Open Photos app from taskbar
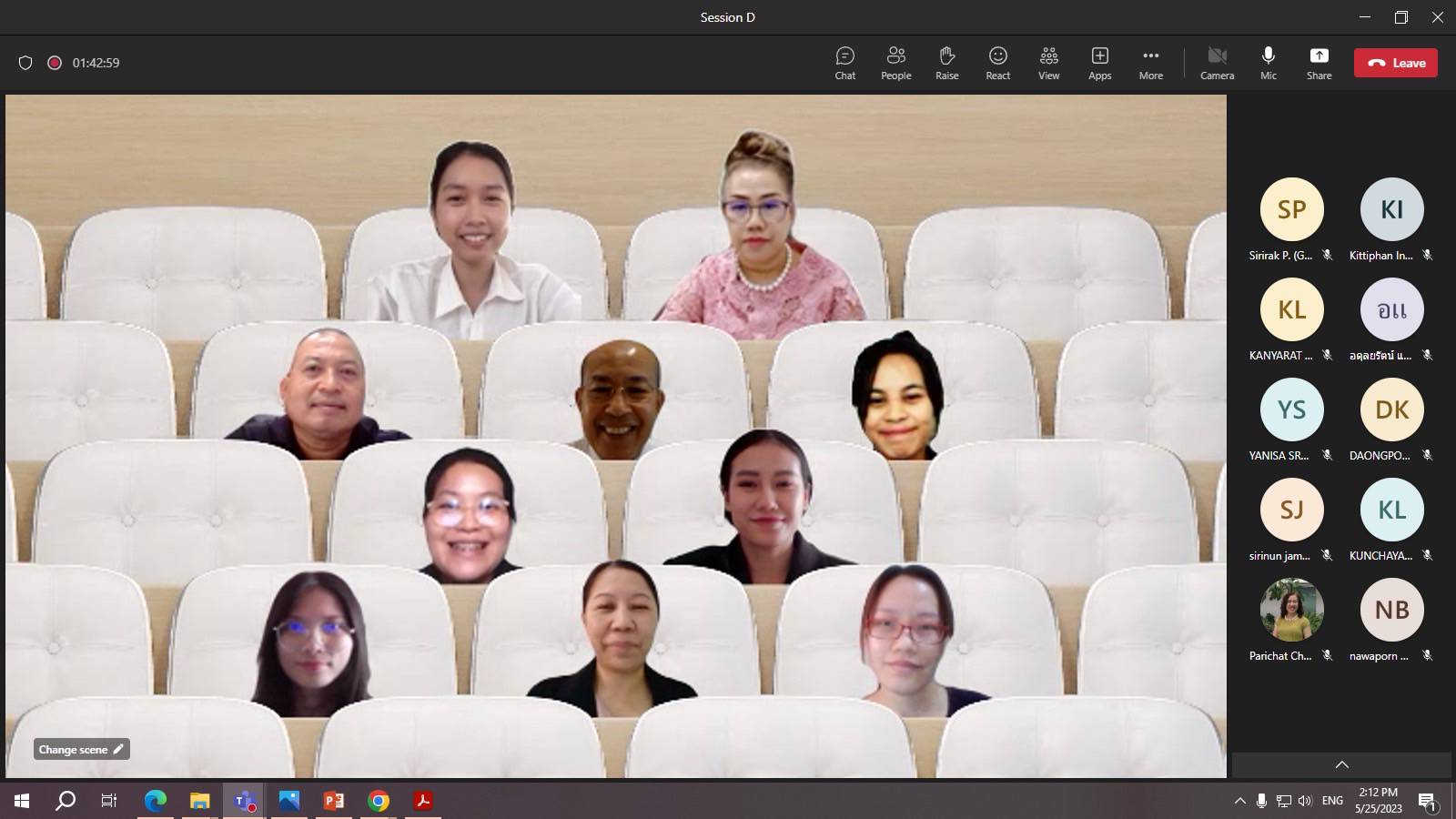This screenshot has width=1456, height=819. (288, 801)
